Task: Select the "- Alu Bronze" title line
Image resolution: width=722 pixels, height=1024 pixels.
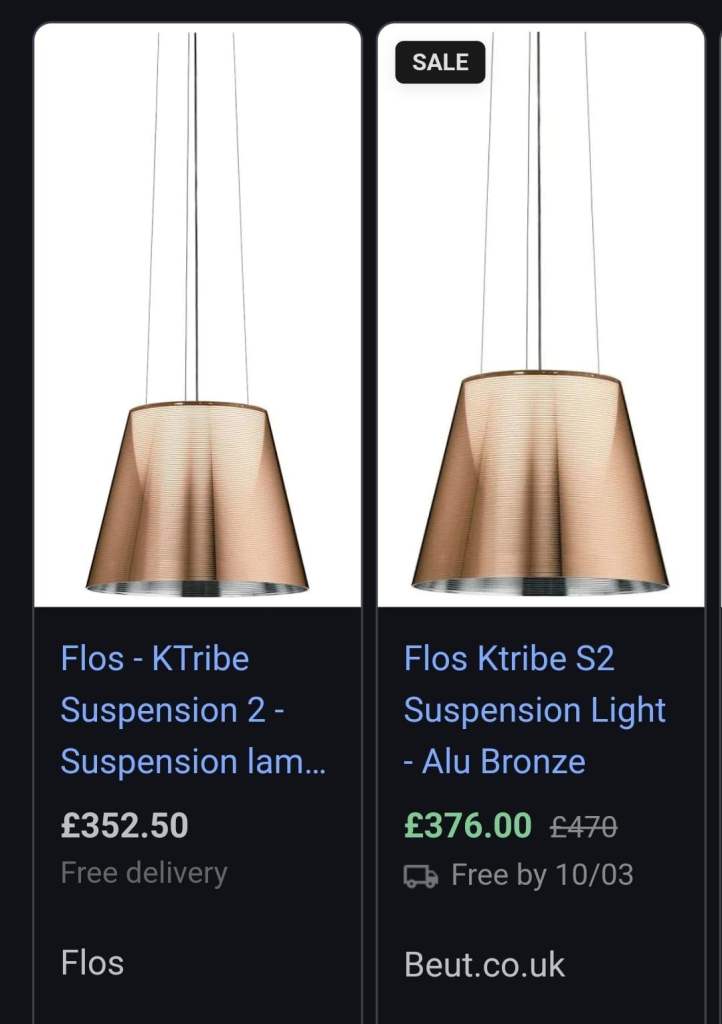Action: [x=495, y=762]
